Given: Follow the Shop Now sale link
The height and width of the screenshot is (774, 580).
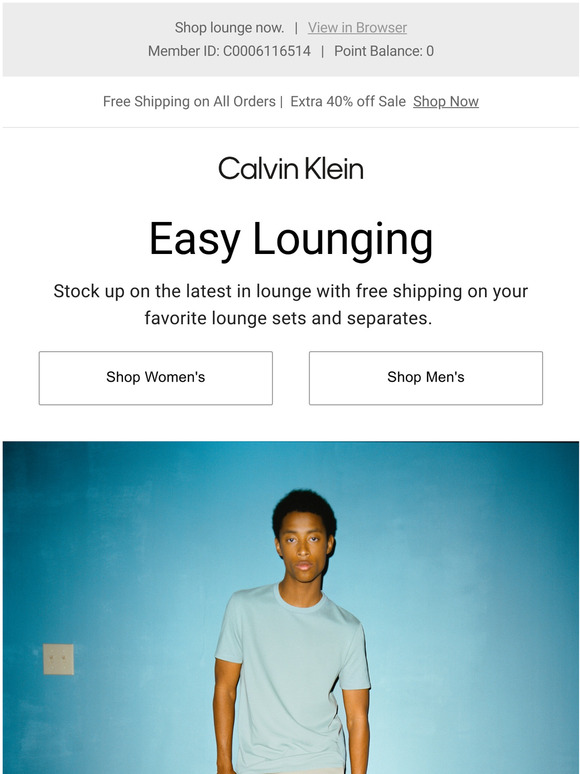Looking at the screenshot, I should pos(446,101).
